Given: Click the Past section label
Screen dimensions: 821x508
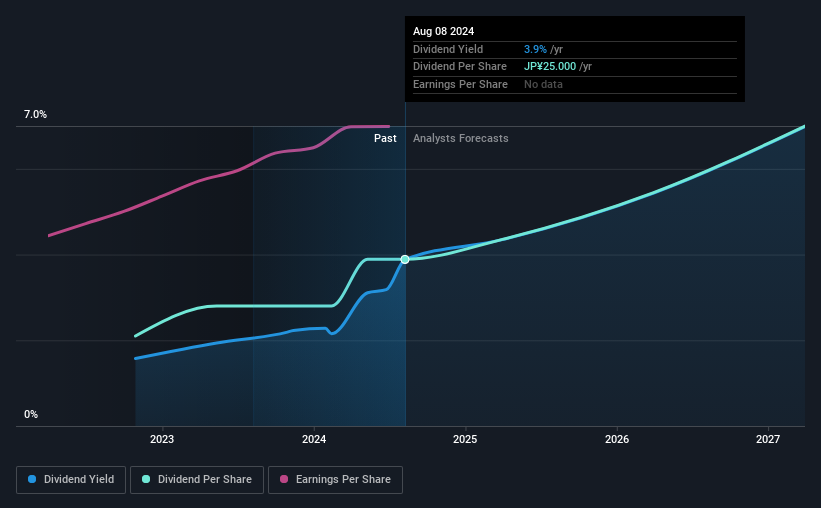Looking at the screenshot, I should pyautogui.click(x=385, y=138).
